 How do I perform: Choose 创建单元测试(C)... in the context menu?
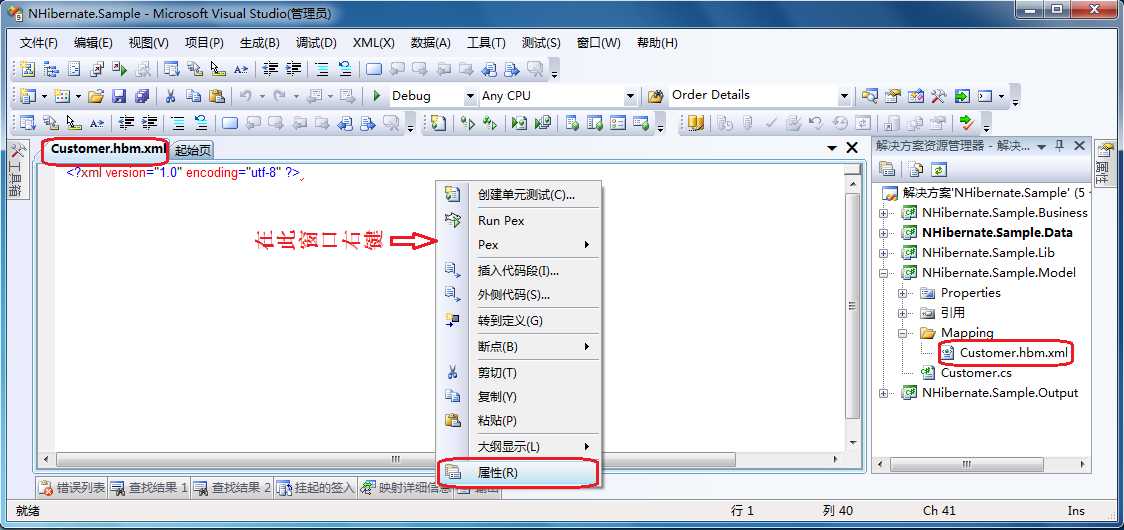[519, 195]
